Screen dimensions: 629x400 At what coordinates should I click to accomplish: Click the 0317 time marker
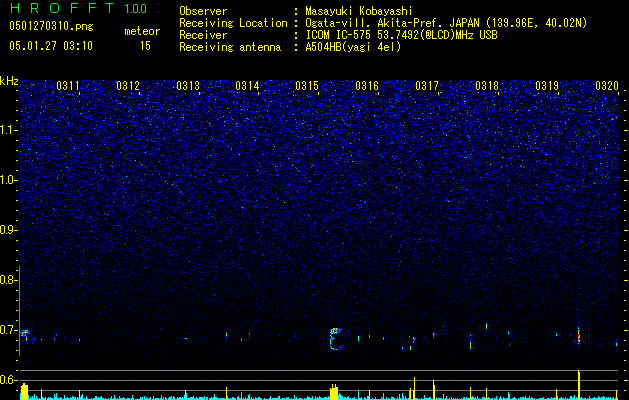(x=427, y=85)
